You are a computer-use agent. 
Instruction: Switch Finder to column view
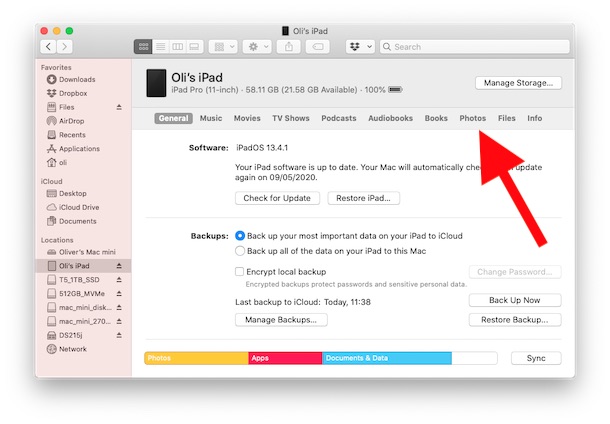(x=177, y=47)
